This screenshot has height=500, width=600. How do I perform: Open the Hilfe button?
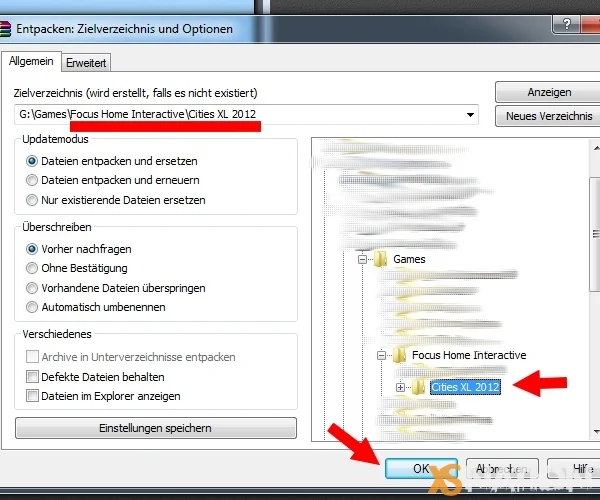(574, 469)
